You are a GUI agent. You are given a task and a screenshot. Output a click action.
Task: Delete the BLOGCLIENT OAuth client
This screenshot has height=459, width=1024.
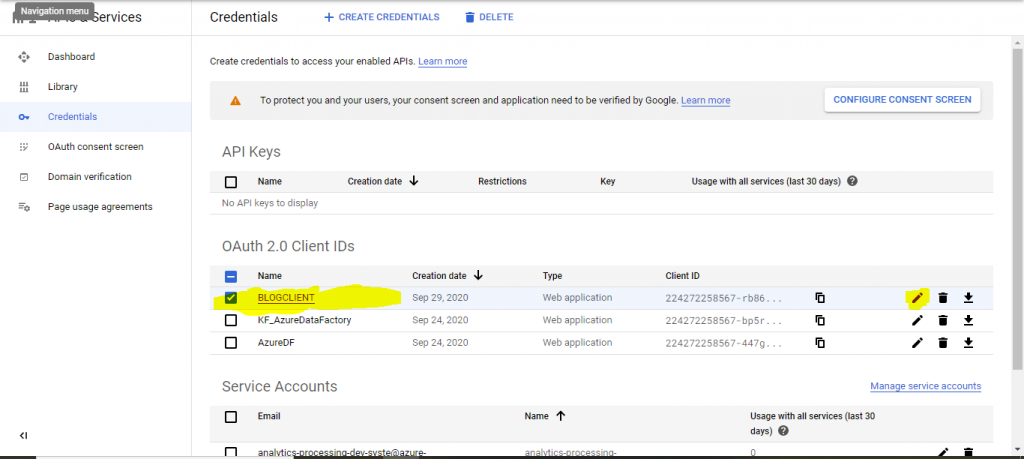point(943,298)
